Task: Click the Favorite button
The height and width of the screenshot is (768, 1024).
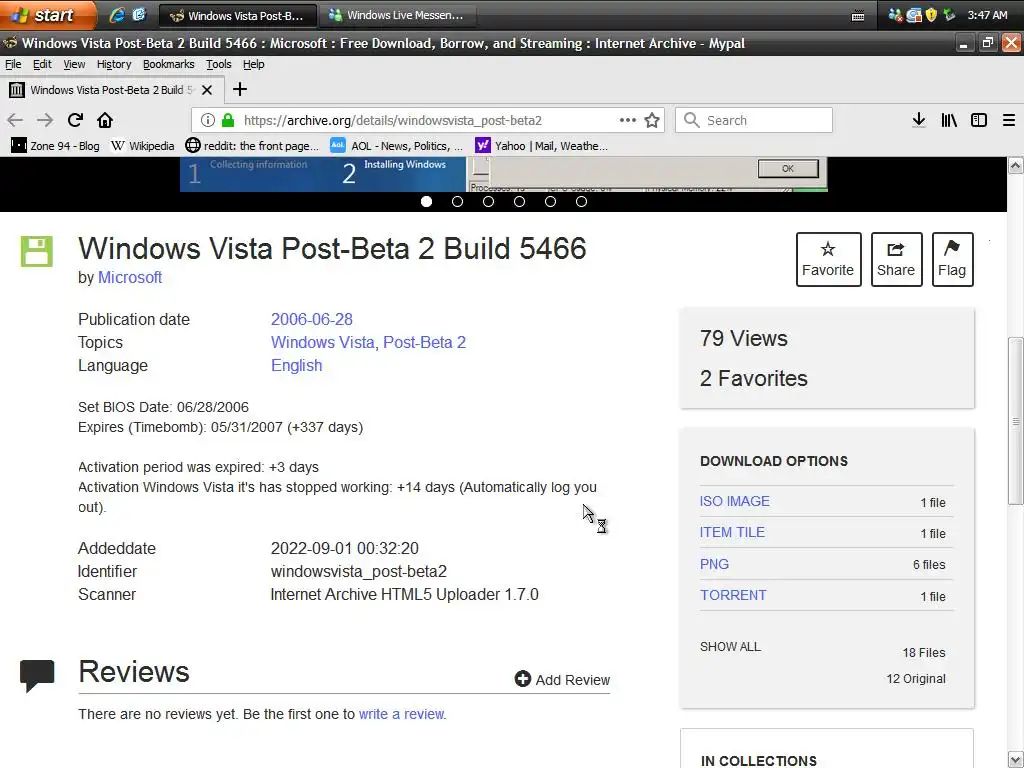Action: coord(828,259)
